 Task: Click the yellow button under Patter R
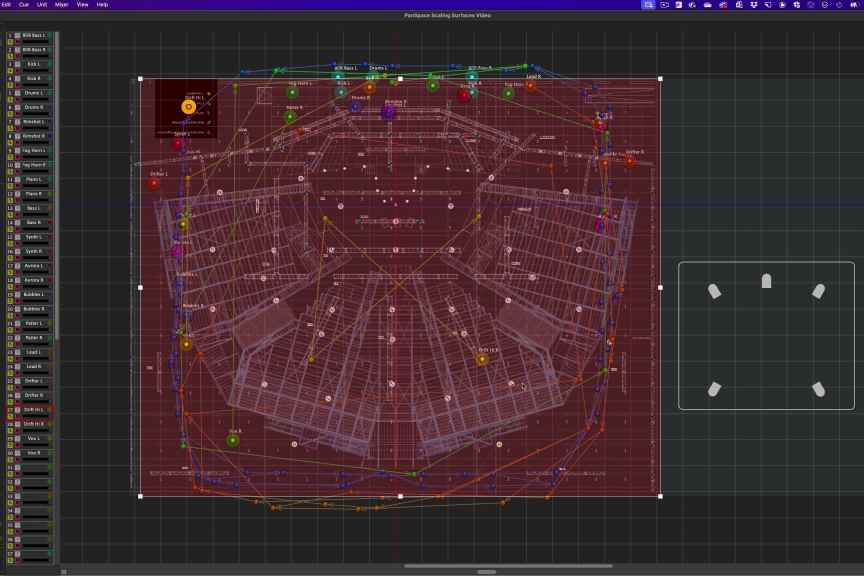pos(10,344)
